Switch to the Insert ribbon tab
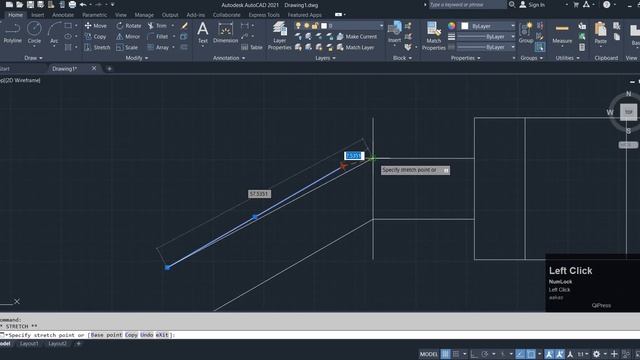This screenshot has width=640, height=360. pos(38,15)
